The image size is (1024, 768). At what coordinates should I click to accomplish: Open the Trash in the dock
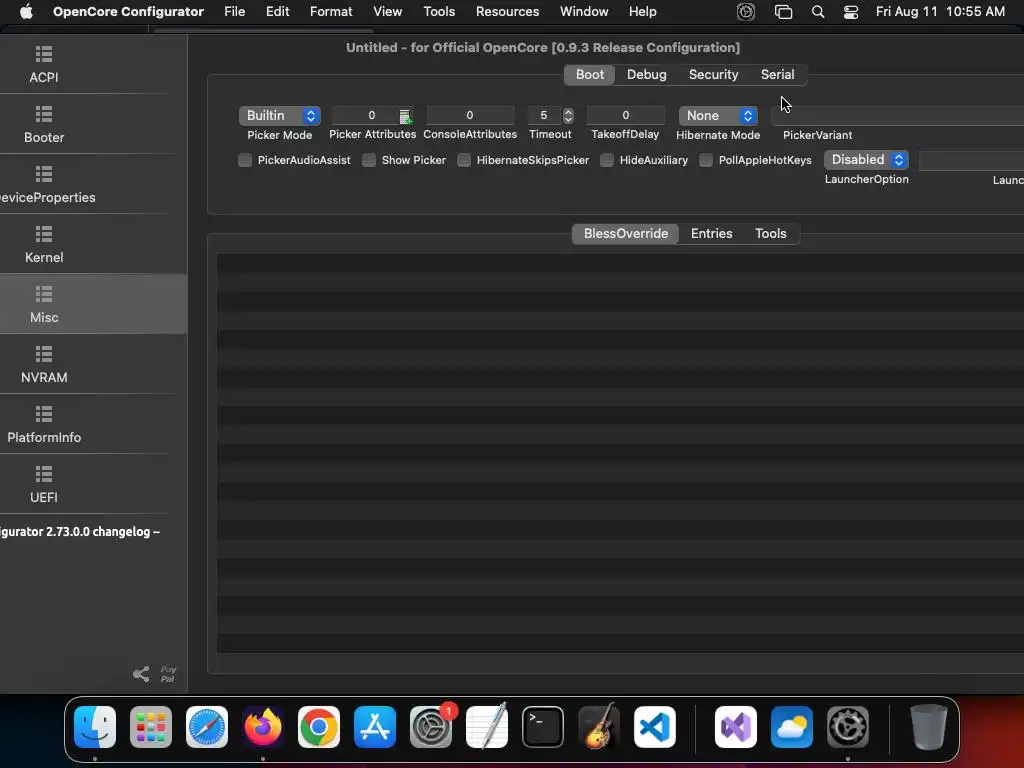click(929, 727)
